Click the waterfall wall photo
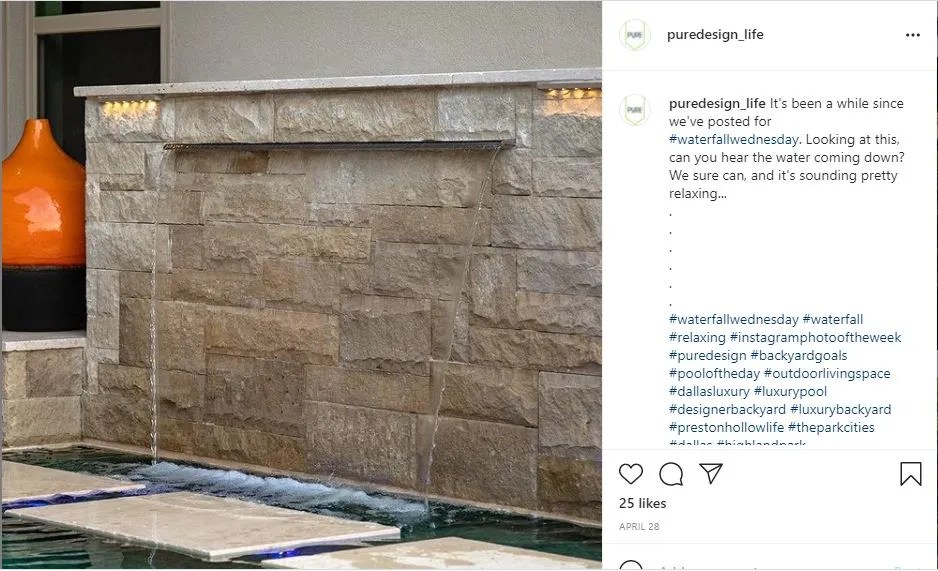Screen dimensions: 938x571 301,285
